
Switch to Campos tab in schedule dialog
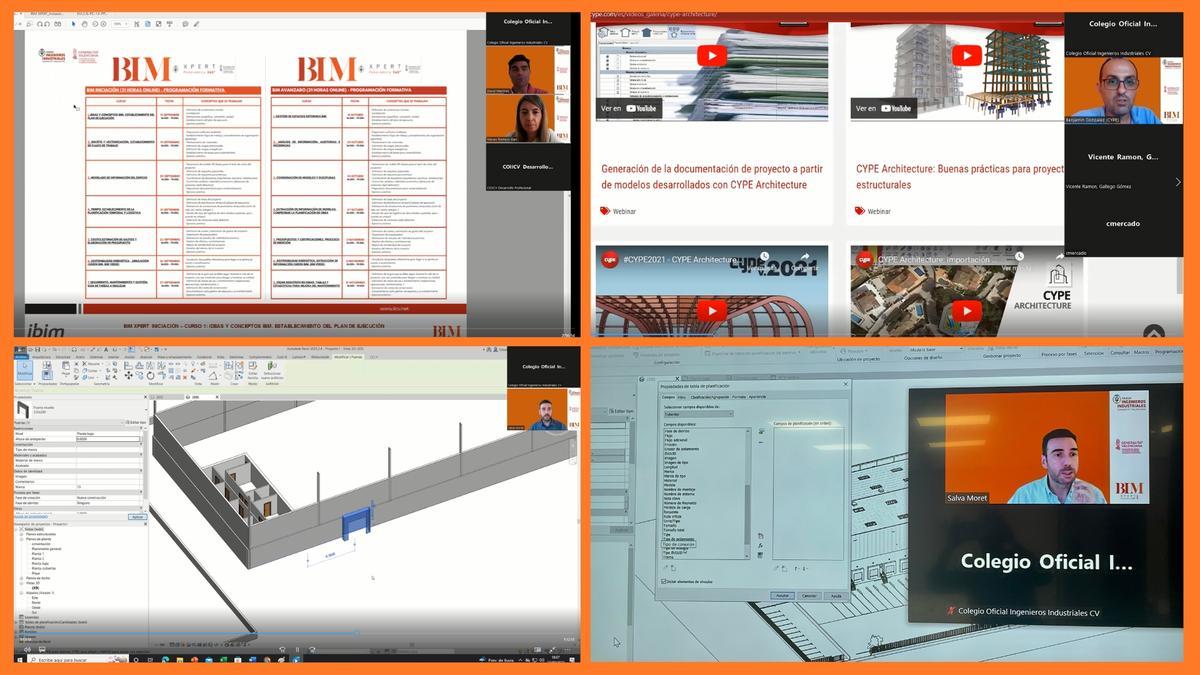668,398
